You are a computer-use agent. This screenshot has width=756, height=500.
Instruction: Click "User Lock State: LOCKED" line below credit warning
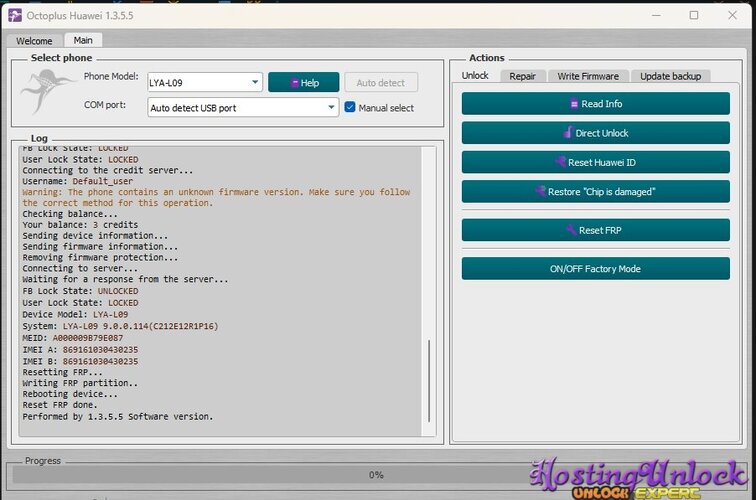click(x=80, y=303)
